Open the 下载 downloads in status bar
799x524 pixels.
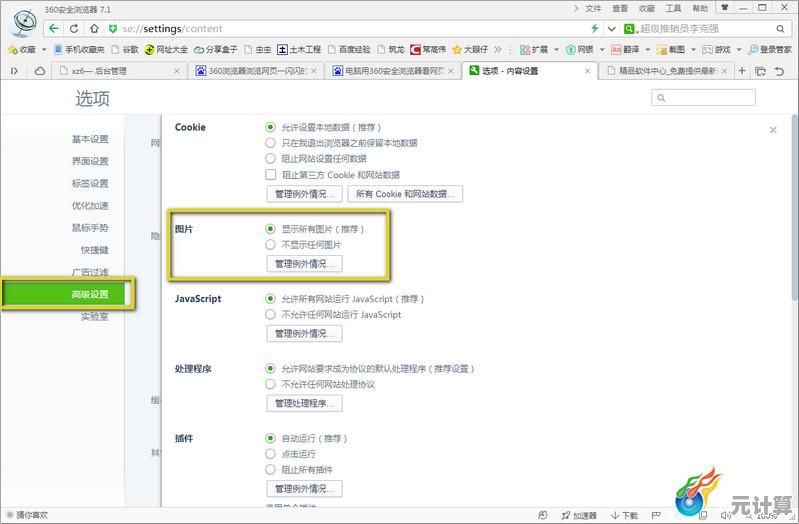pyautogui.click(x=624, y=516)
